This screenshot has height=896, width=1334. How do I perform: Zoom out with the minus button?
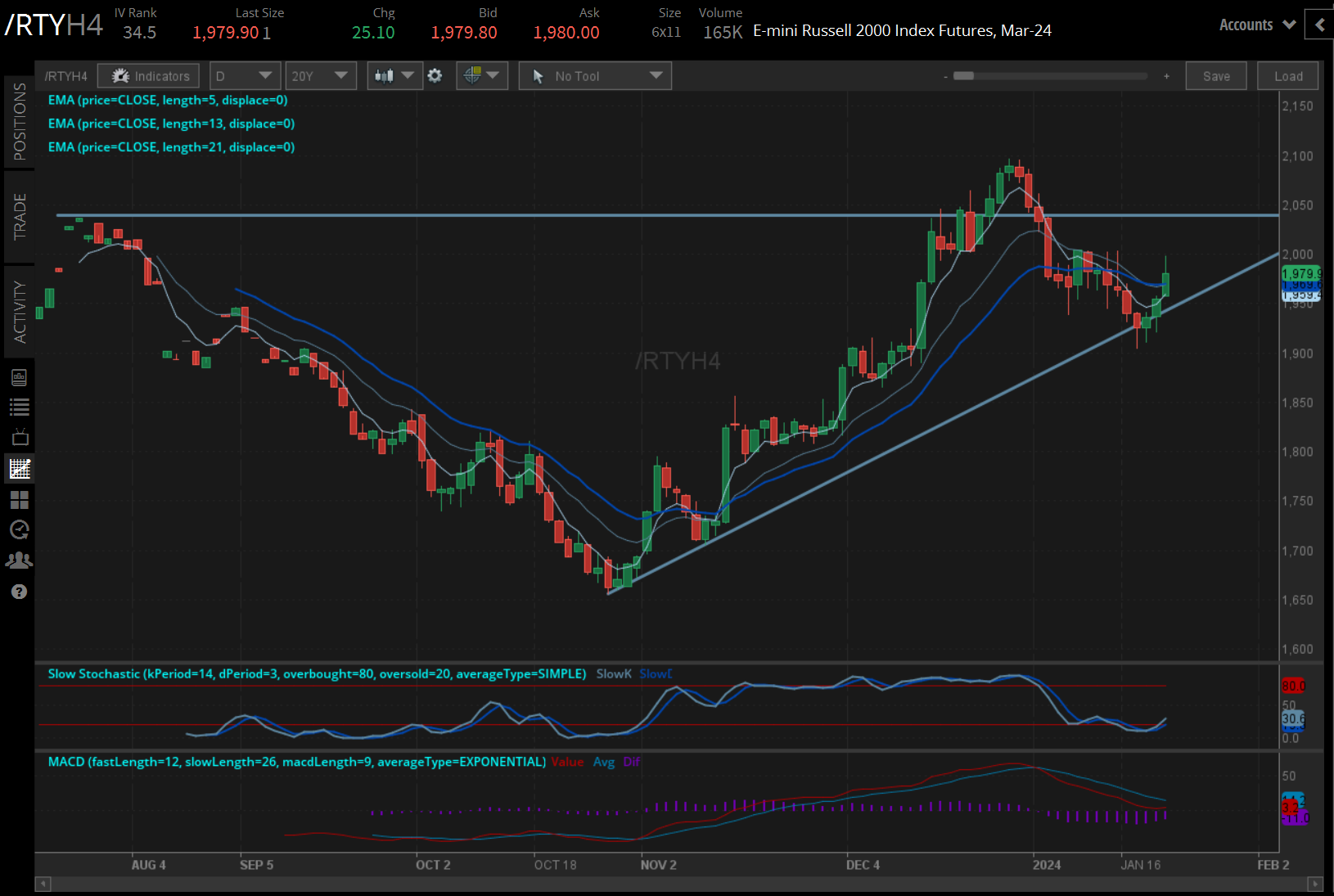tap(945, 76)
